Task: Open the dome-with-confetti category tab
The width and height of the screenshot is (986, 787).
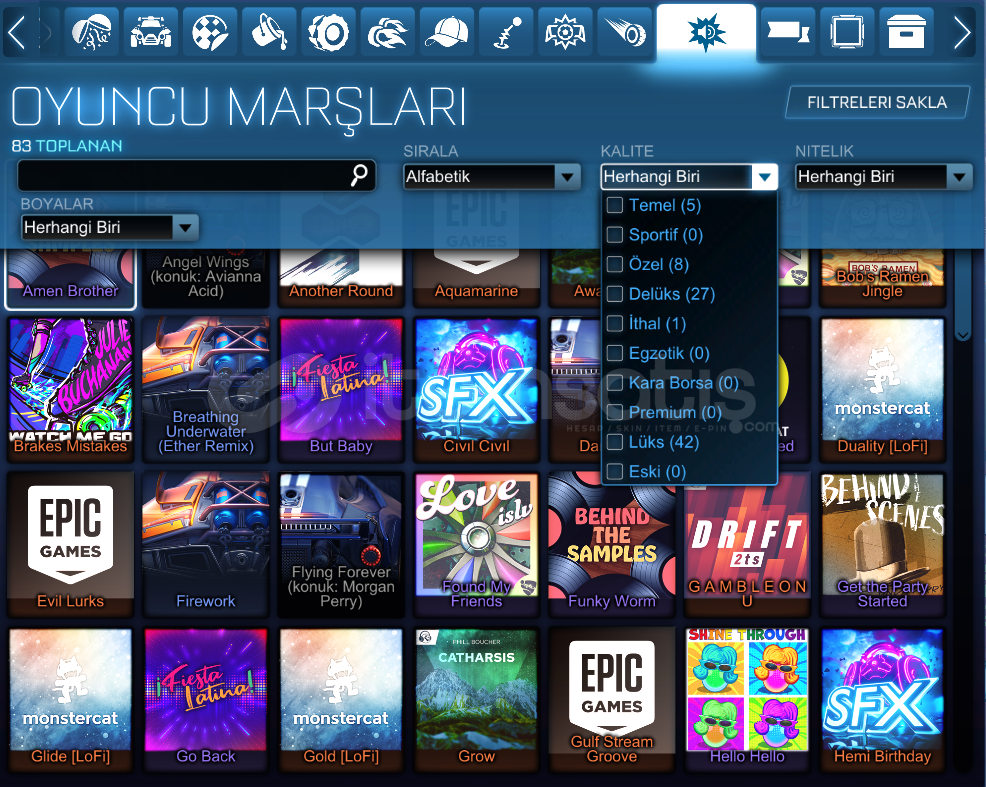Action: pyautogui.click(x=91, y=32)
